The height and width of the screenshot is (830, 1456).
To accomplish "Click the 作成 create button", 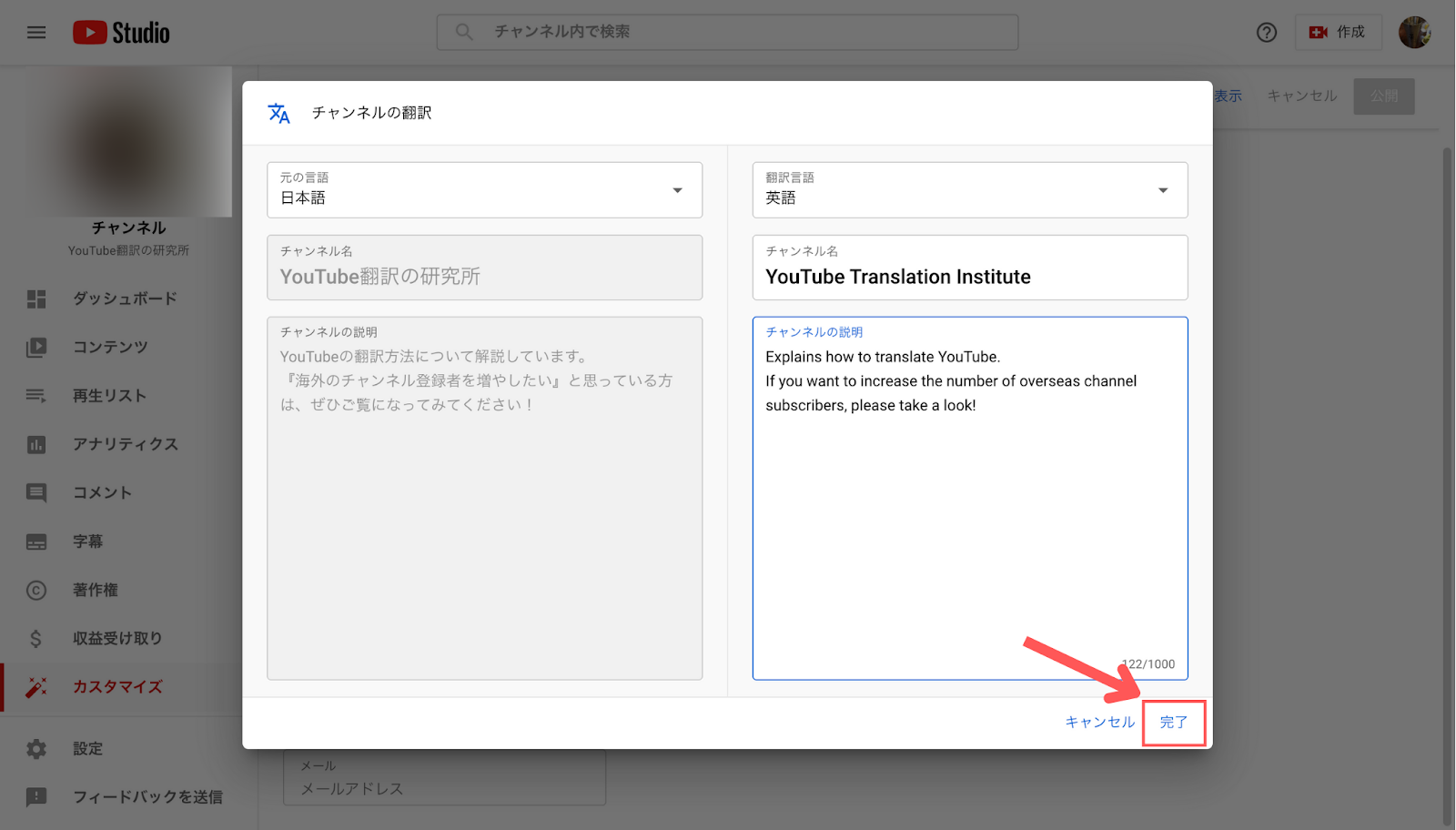I will [x=1339, y=32].
